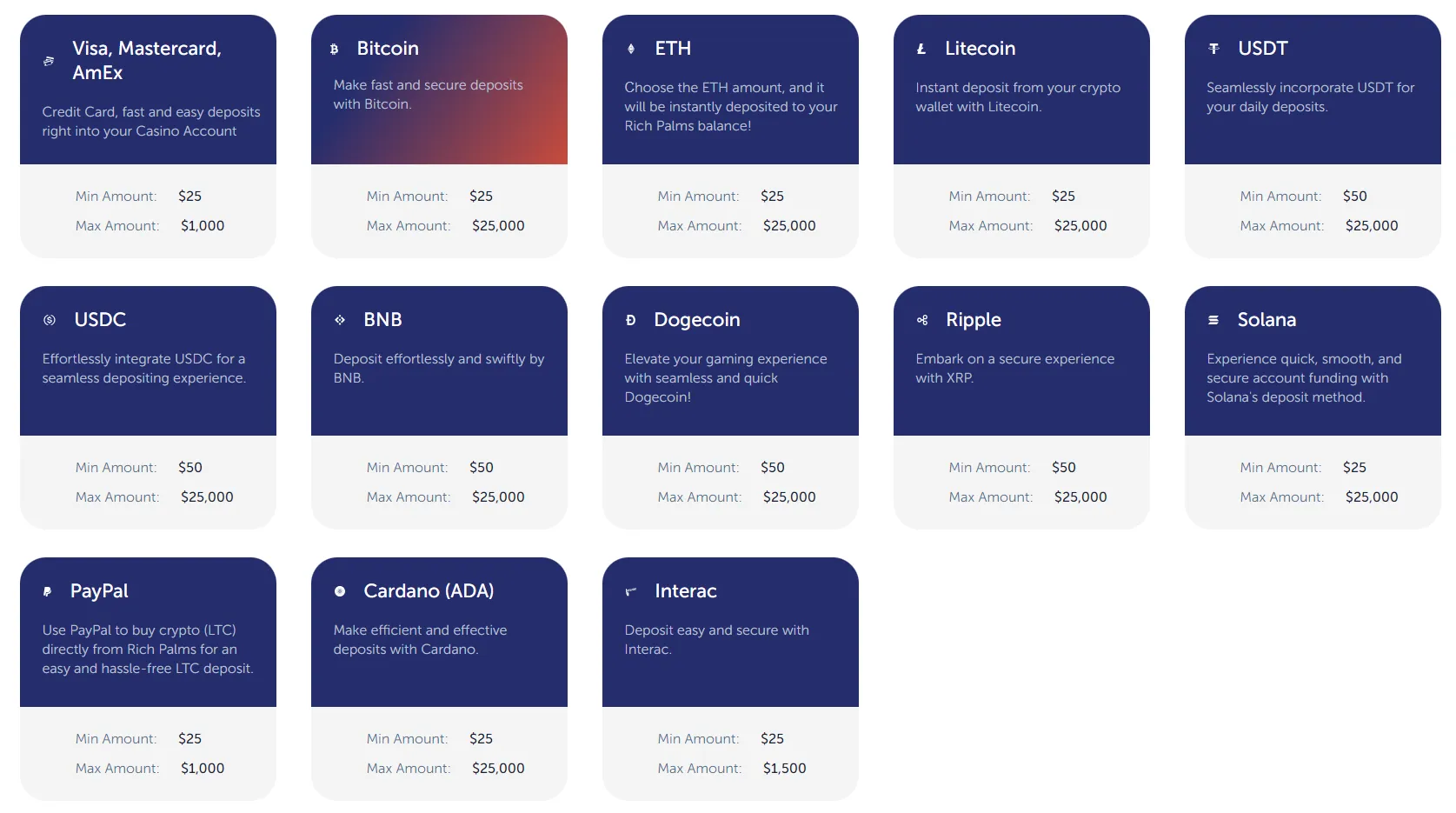The height and width of the screenshot is (813, 1456).
Task: Select the Litecoin deposit title
Action: [x=980, y=49]
